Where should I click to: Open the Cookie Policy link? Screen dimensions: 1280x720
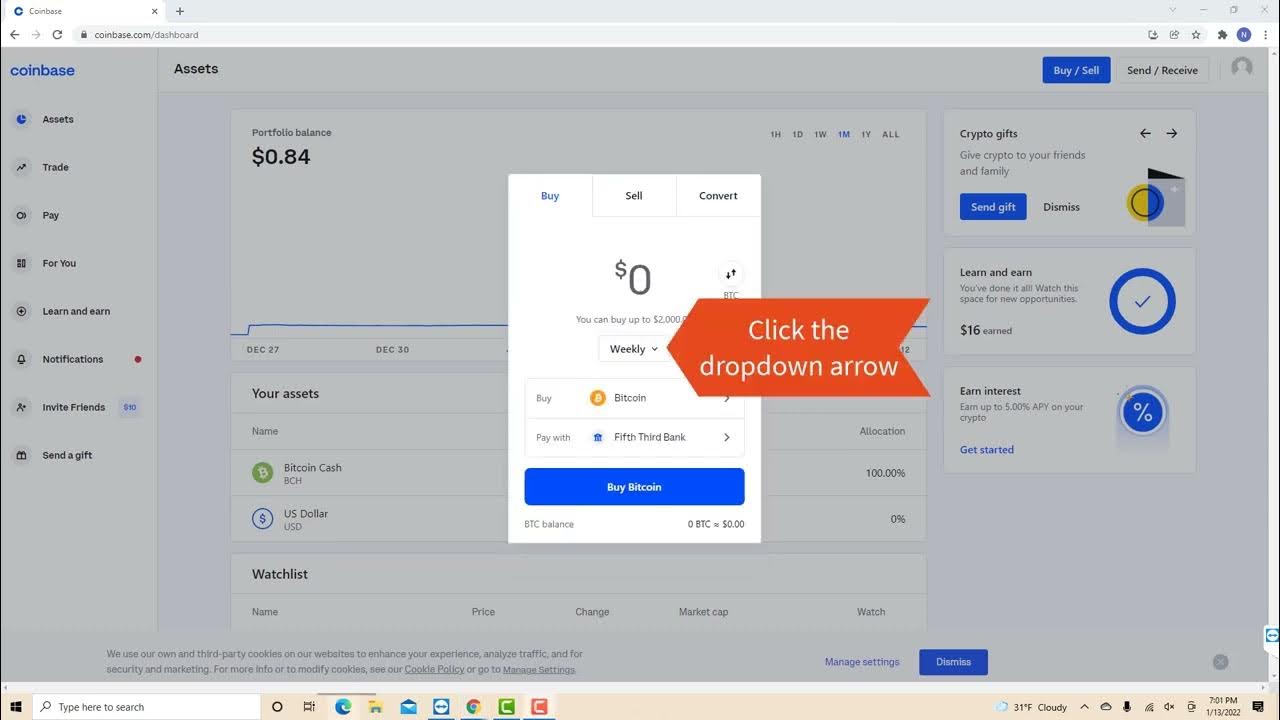point(434,669)
